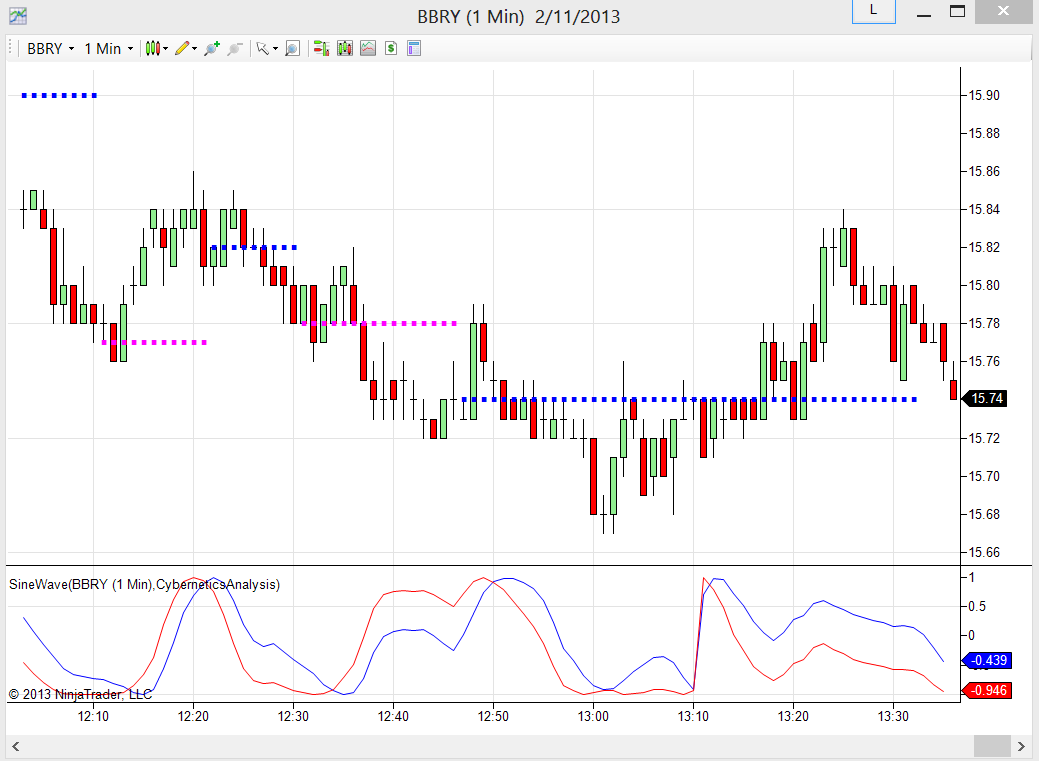Open the chart trader icon
Screen dimensions: 1039x761
pos(321,48)
